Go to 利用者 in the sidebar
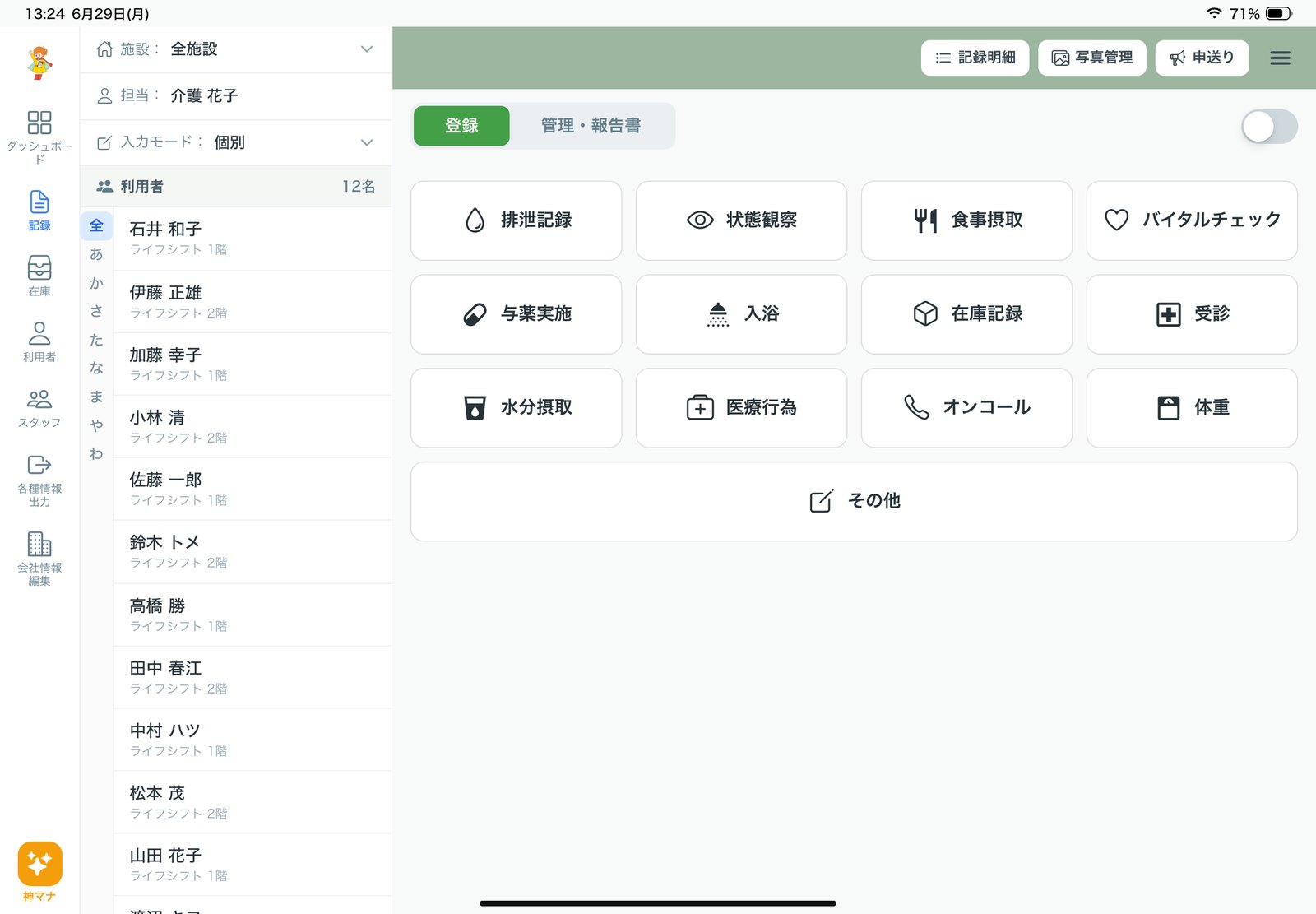This screenshot has width=1316, height=914. point(39,341)
